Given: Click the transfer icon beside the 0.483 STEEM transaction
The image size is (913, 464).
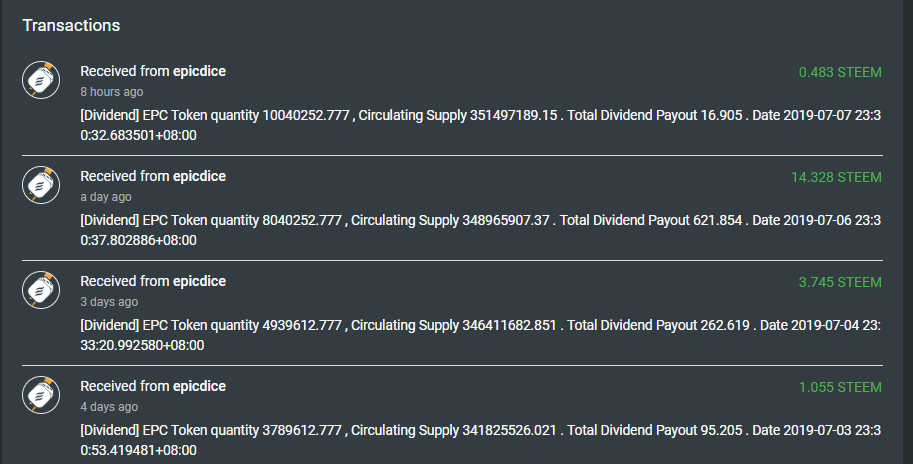Looking at the screenshot, I should coord(39,79).
